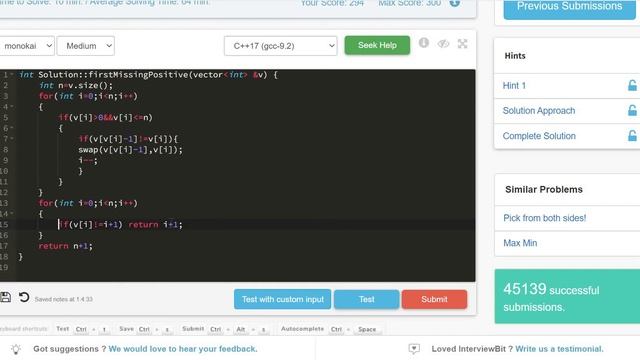The image size is (640, 360).
Task: Collapse code fold arrow at line 4
Action: click(x=12, y=107)
